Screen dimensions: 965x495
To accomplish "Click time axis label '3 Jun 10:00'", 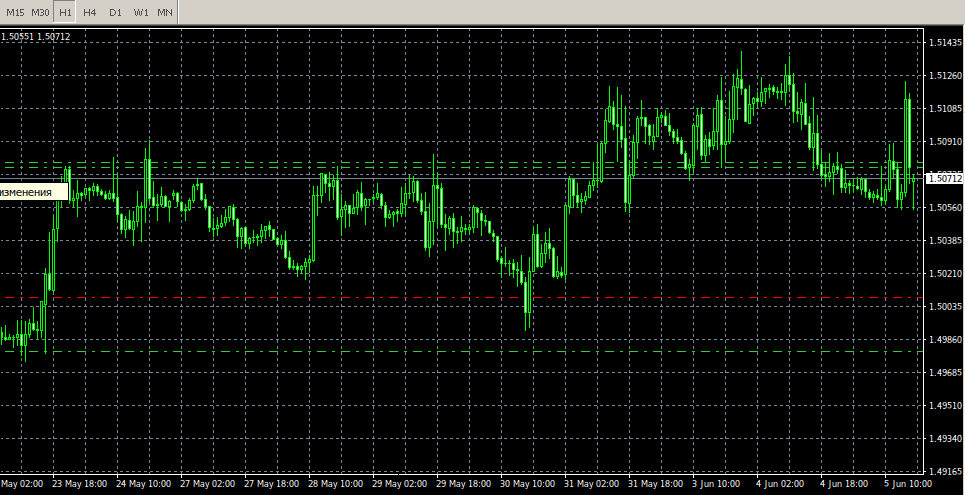I will coord(716,484).
